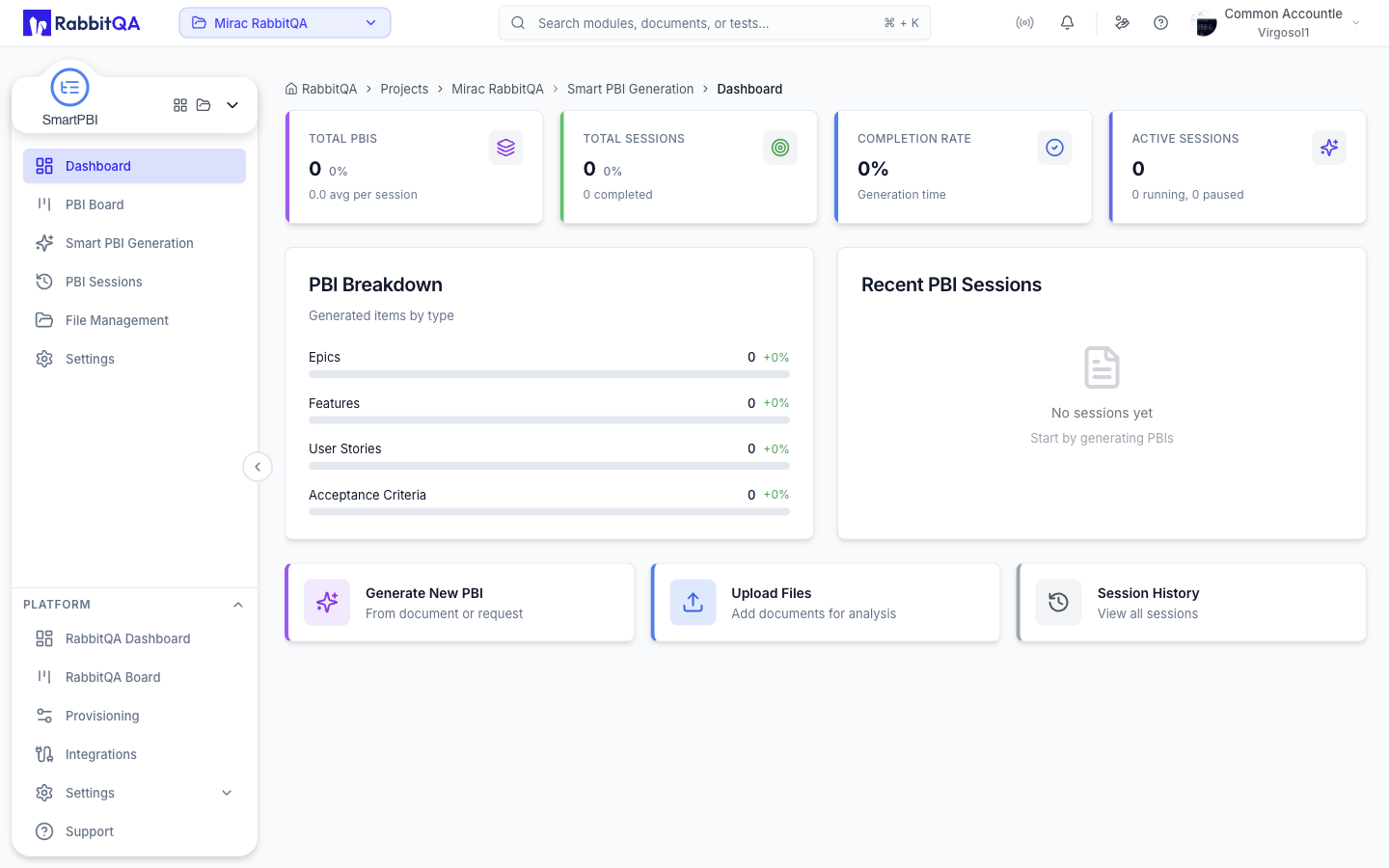
Task: Focus the search modules input field
Action: pyautogui.click(x=715, y=23)
